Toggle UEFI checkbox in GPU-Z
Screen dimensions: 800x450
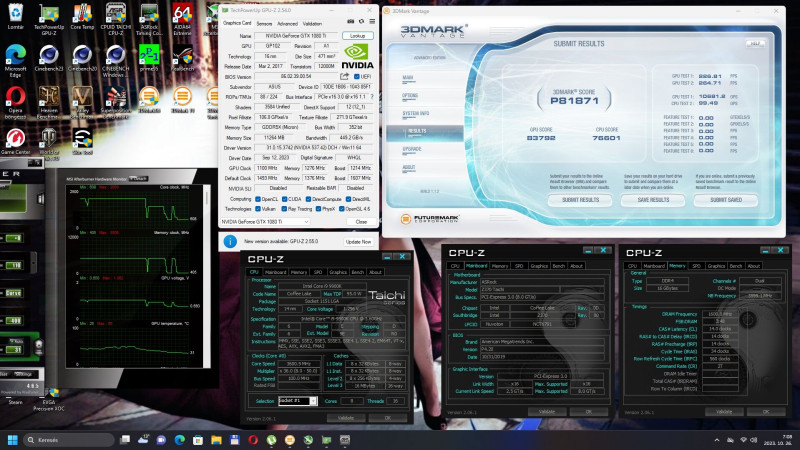(x=357, y=77)
